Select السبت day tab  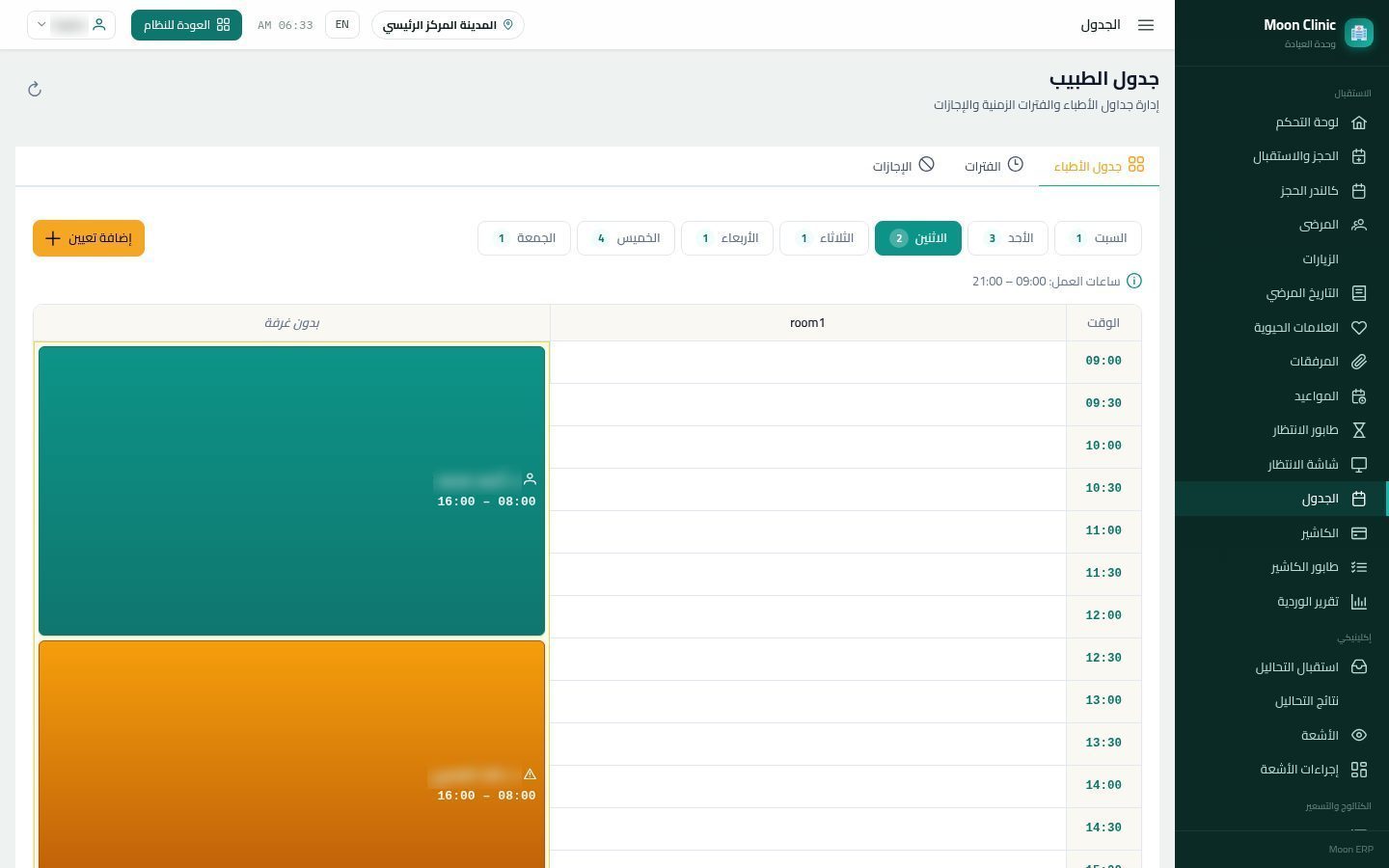pos(1098,238)
